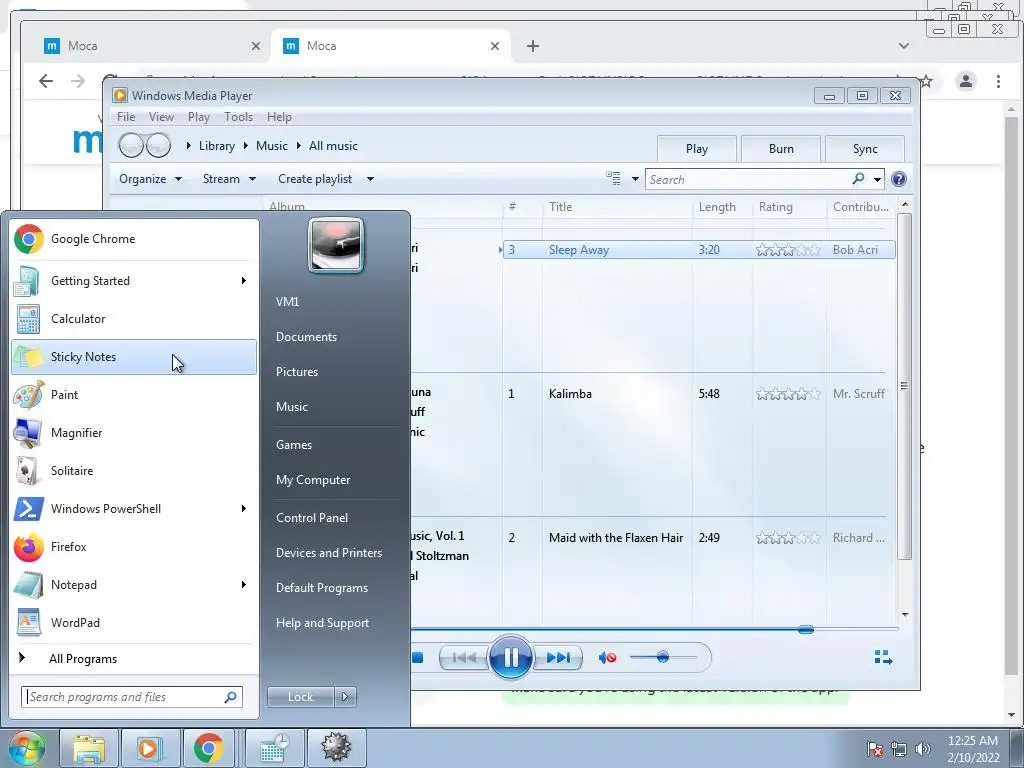Go to previous track in Media Player
Image resolution: width=1024 pixels, height=768 pixels.
[x=464, y=658]
